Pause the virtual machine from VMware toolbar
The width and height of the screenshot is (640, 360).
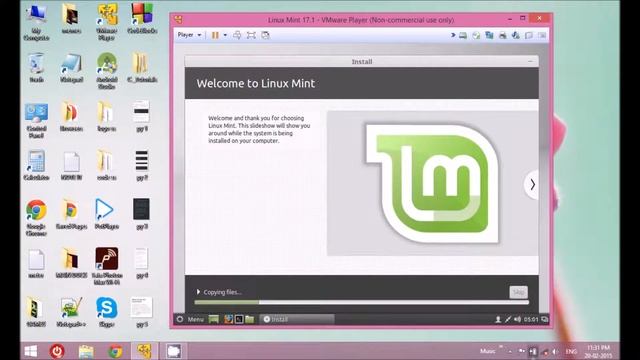pos(215,35)
